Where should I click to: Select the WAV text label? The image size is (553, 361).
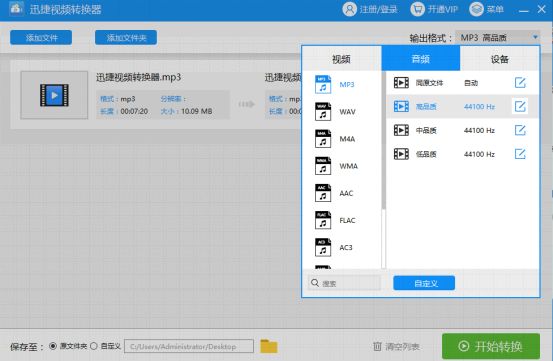click(347, 112)
